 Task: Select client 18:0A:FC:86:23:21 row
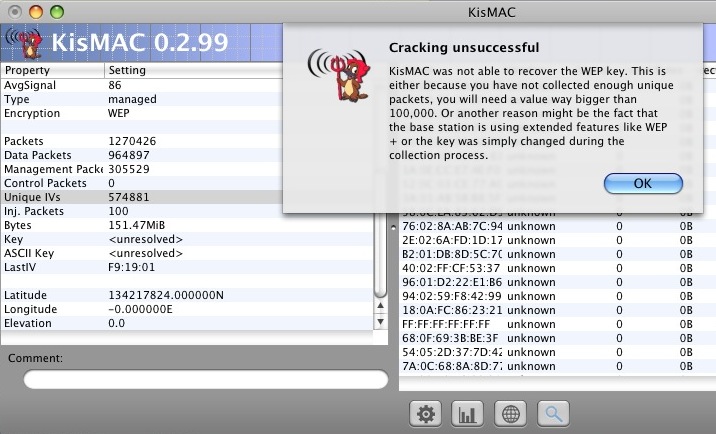557,311
